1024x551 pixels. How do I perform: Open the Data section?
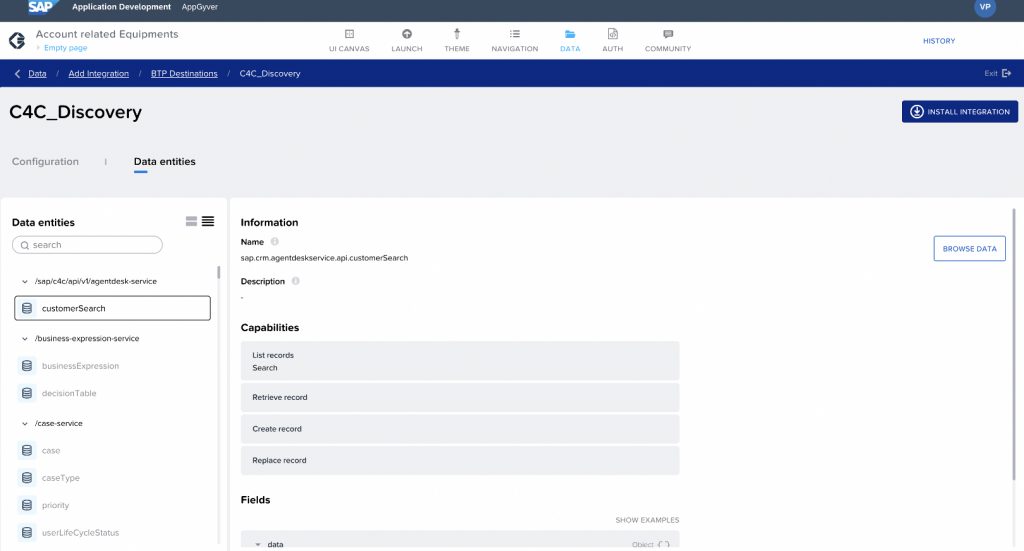tap(570, 40)
